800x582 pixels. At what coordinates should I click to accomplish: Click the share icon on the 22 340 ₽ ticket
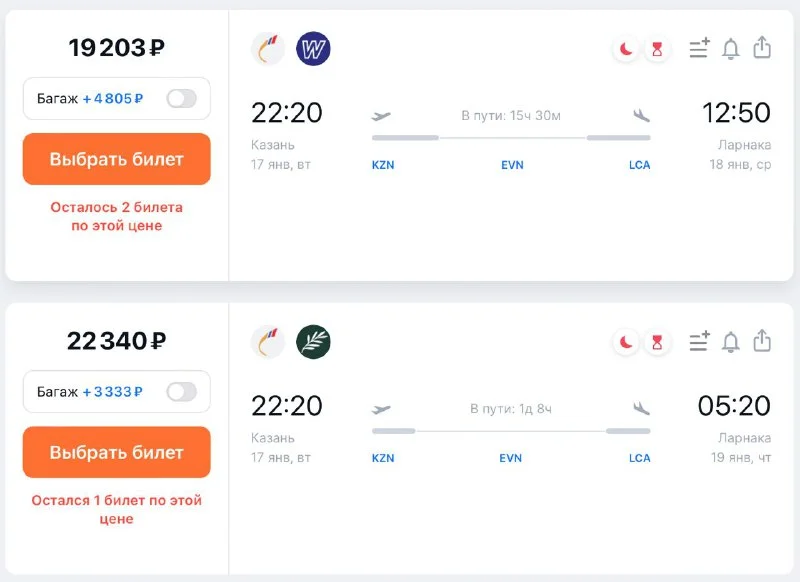pyautogui.click(x=762, y=342)
